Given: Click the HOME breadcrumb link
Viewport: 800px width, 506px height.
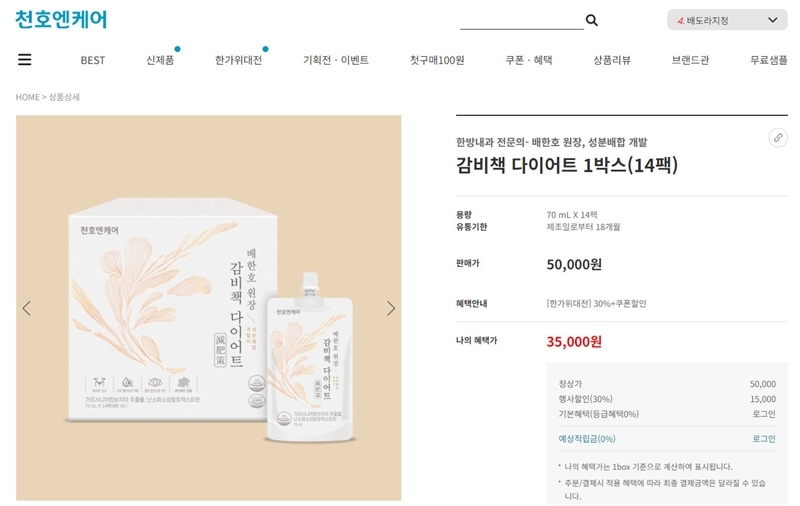Looking at the screenshot, I should 28,97.
